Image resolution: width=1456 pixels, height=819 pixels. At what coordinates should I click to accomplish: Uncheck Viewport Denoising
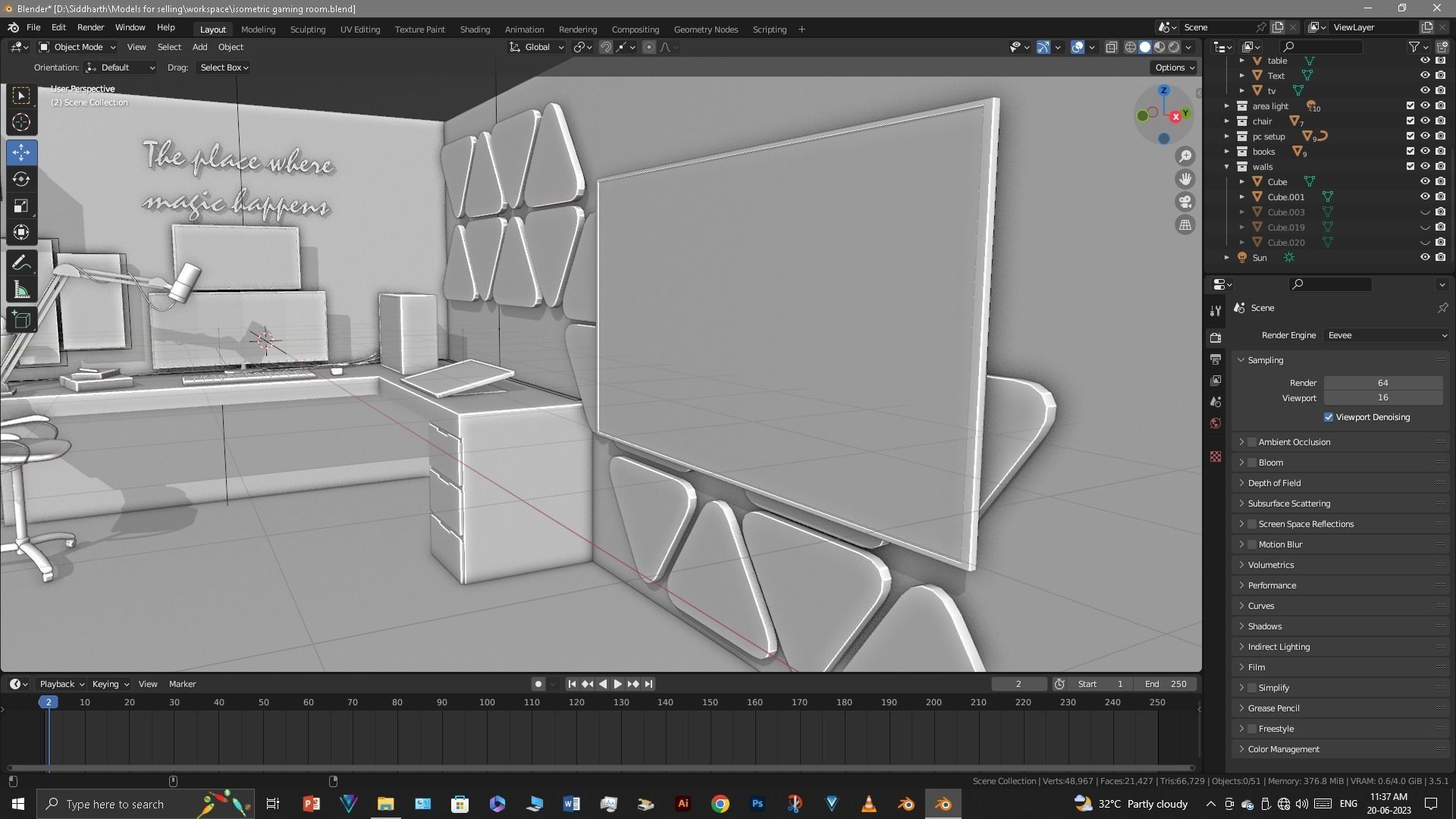[1329, 417]
